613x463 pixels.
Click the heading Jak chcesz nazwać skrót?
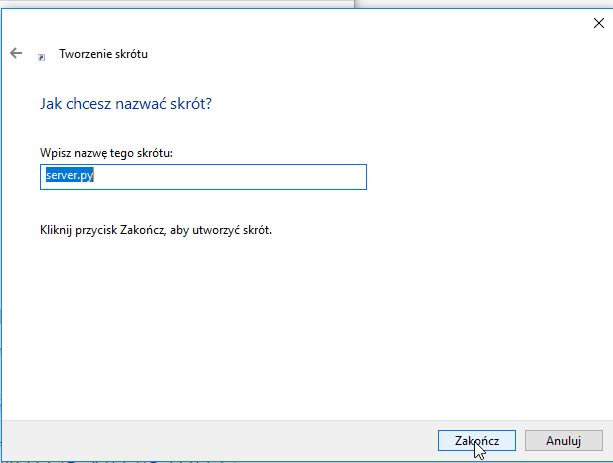pyautogui.click(x=125, y=104)
